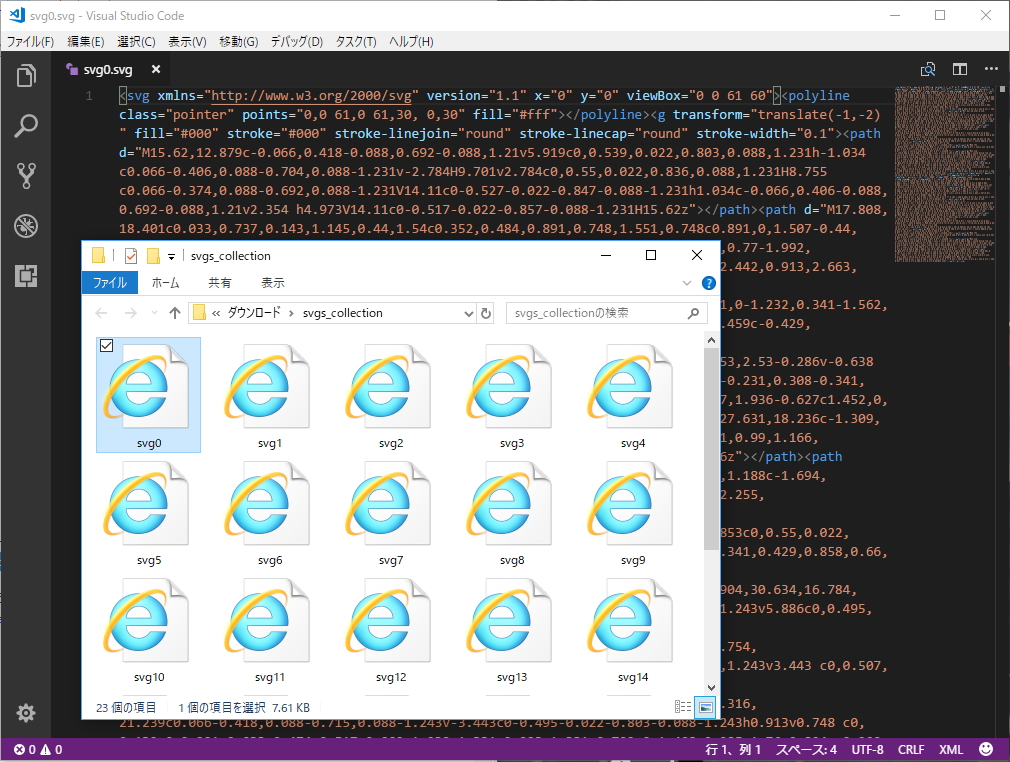The width and height of the screenshot is (1010, 762).
Task: Click the refresh button beside the address bar
Action: [487, 313]
